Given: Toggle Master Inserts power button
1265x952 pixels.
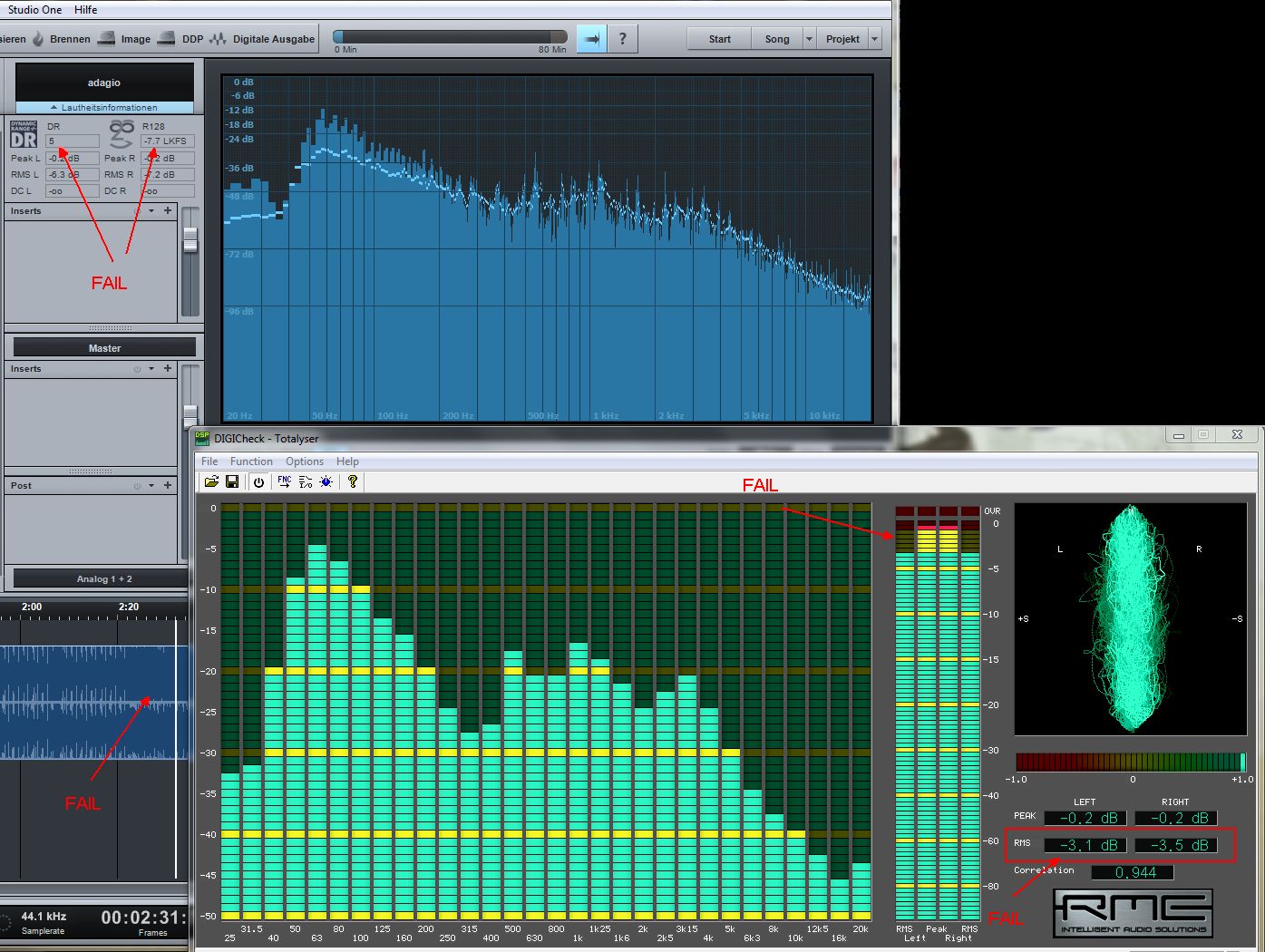Looking at the screenshot, I should (137, 369).
